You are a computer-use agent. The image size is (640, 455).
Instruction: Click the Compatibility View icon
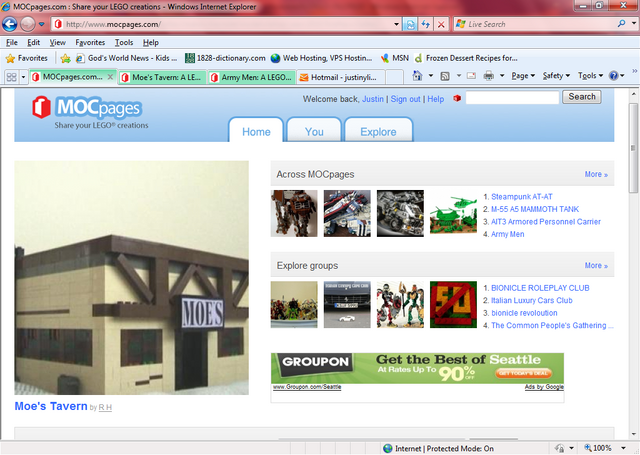click(410, 24)
